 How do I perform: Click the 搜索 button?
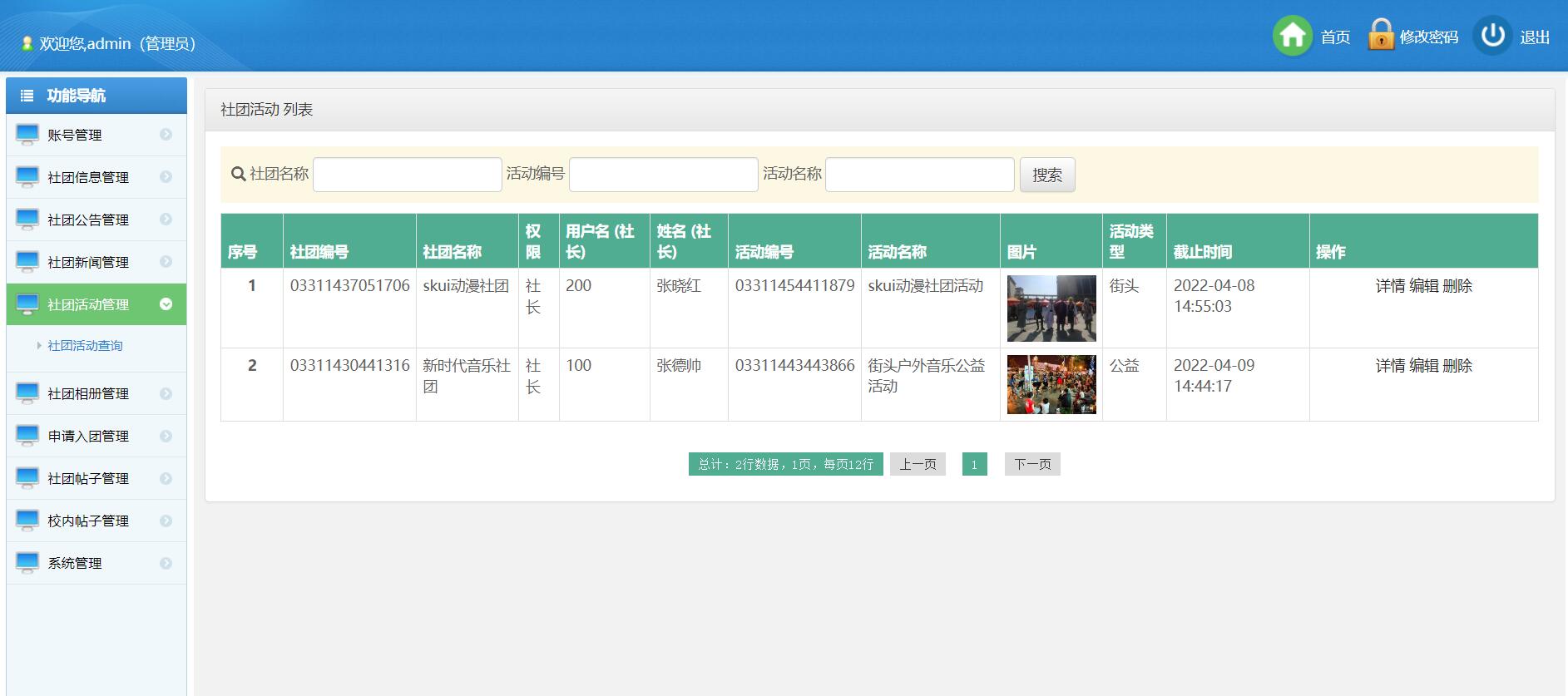1047,175
